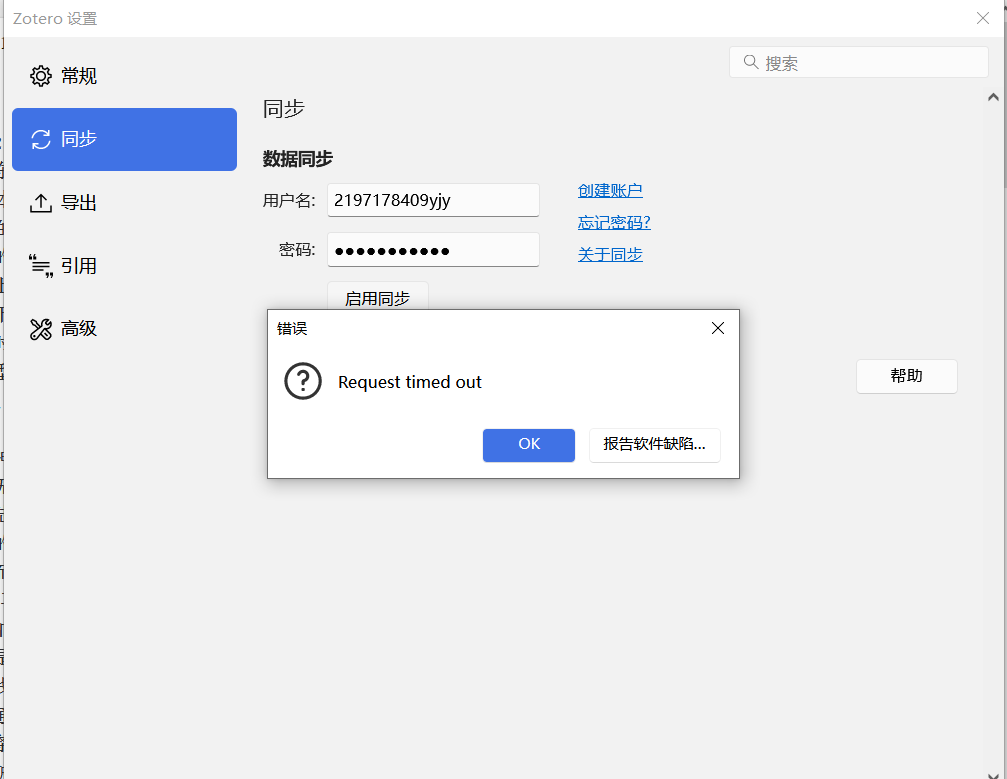Click the 'Zotero 设置' window title

point(55,19)
